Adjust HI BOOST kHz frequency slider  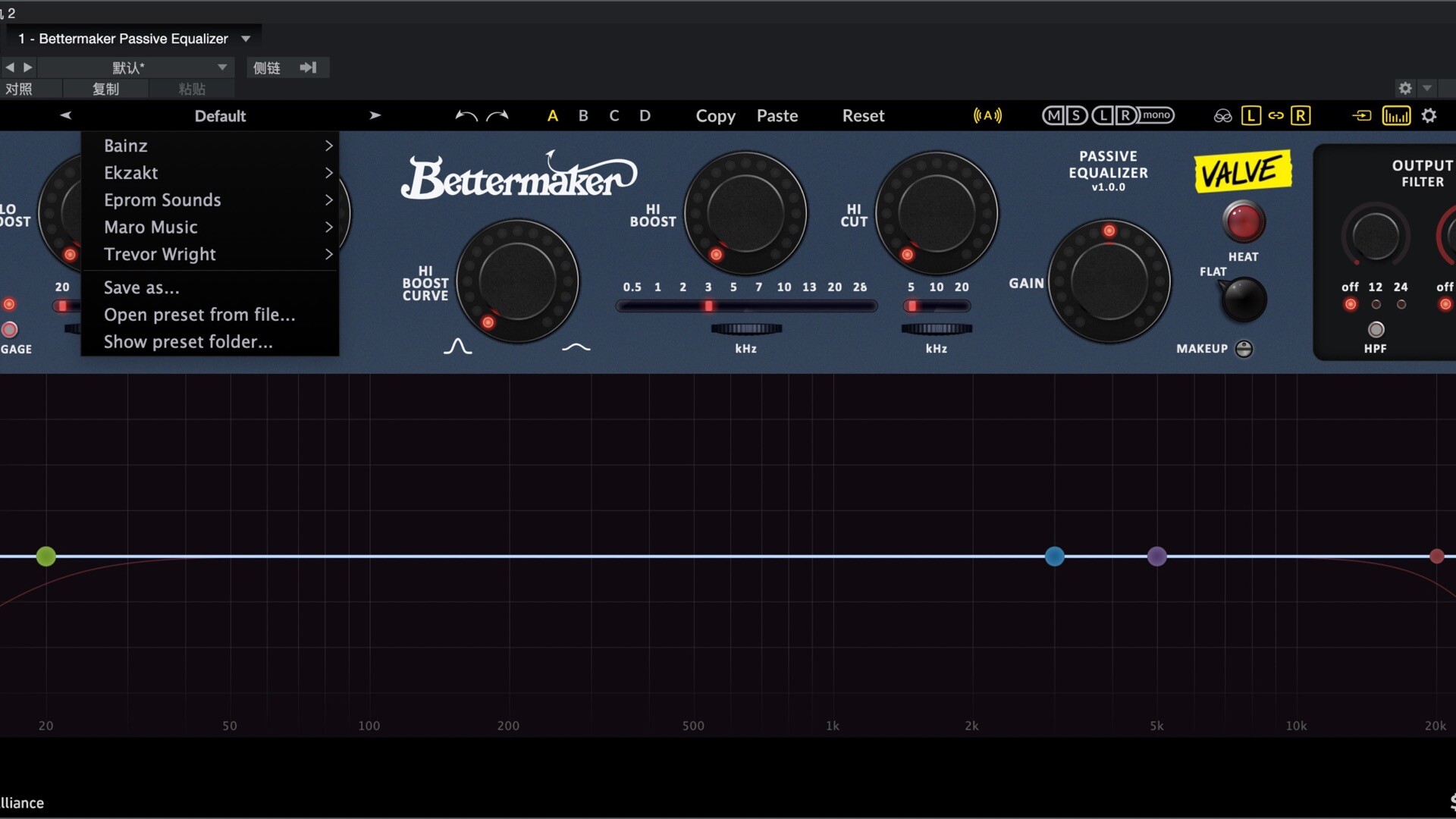point(746,306)
